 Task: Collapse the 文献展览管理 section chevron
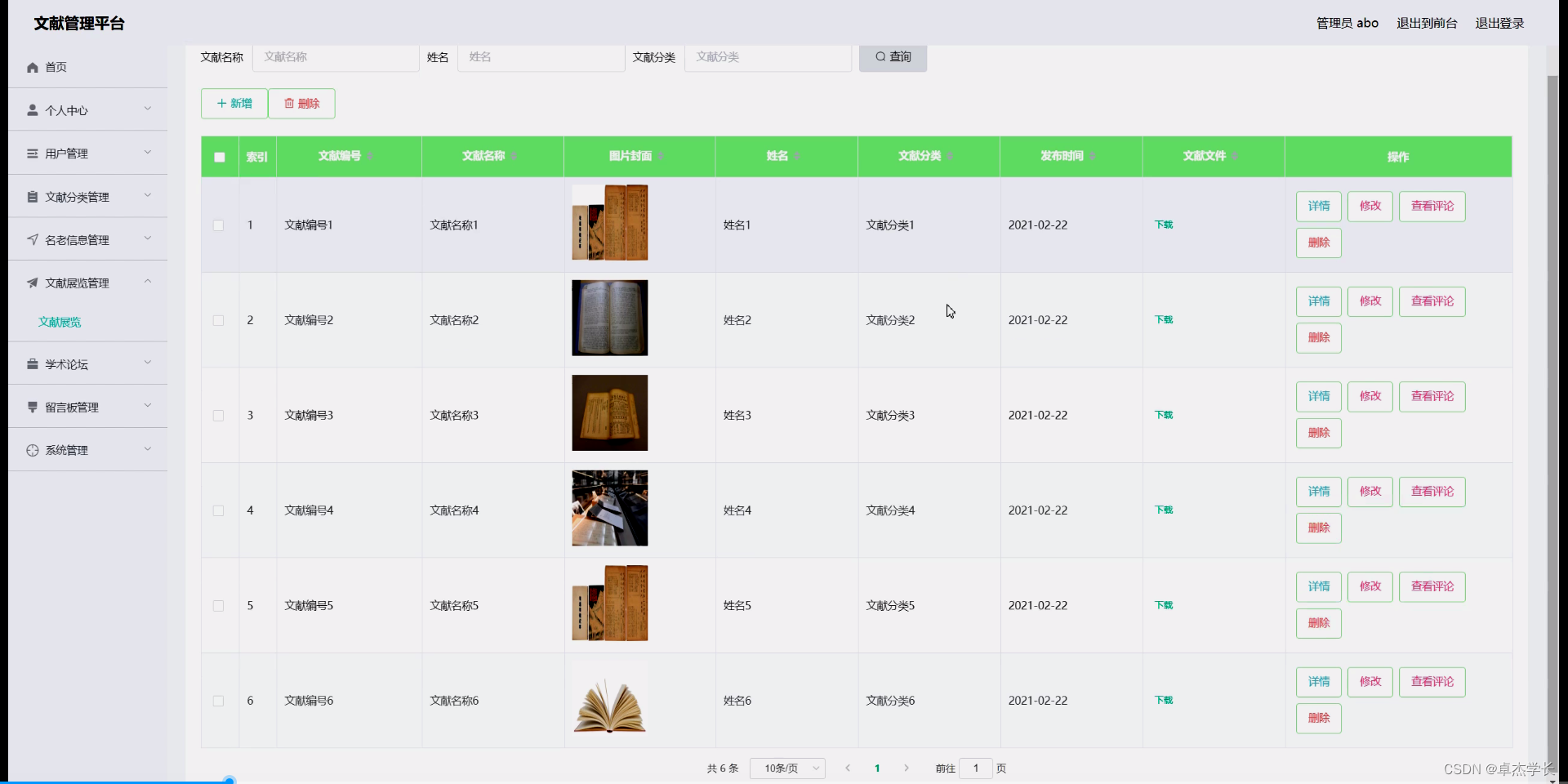[x=148, y=282]
